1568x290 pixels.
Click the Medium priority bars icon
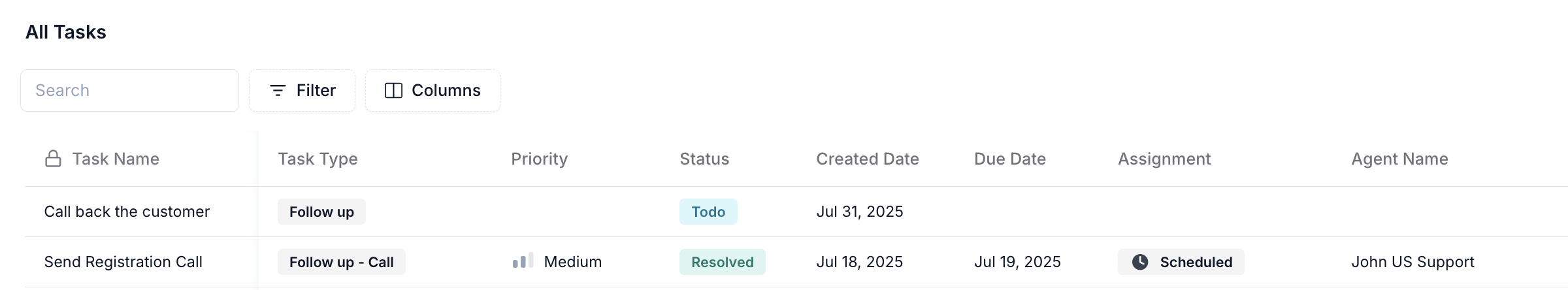tap(523, 261)
